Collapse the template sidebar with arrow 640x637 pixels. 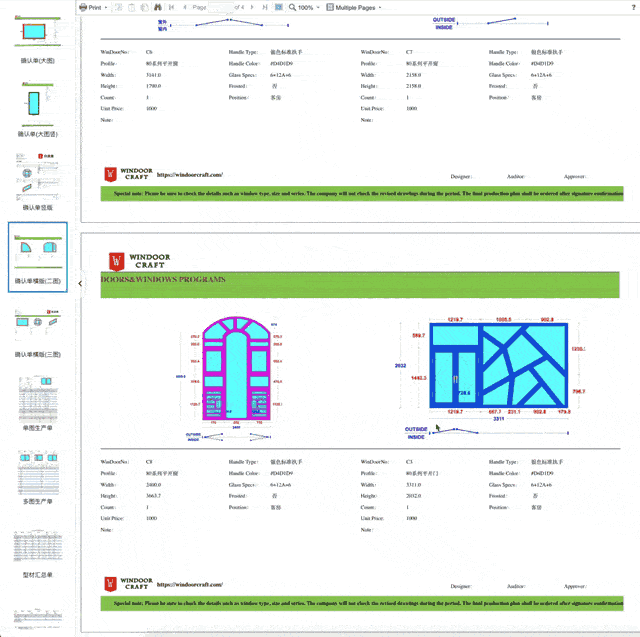[x=80, y=284]
